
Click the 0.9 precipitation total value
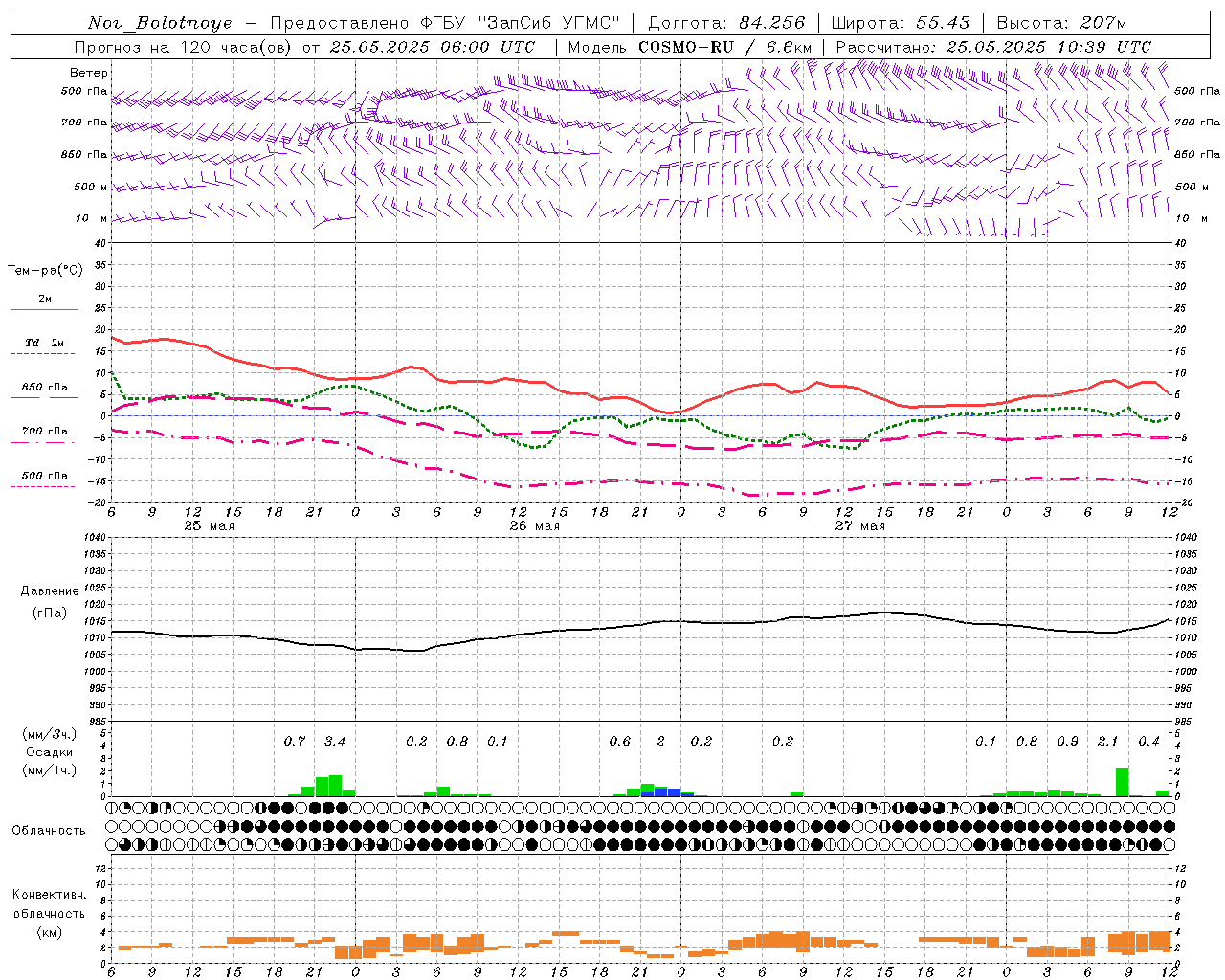[x=1067, y=741]
